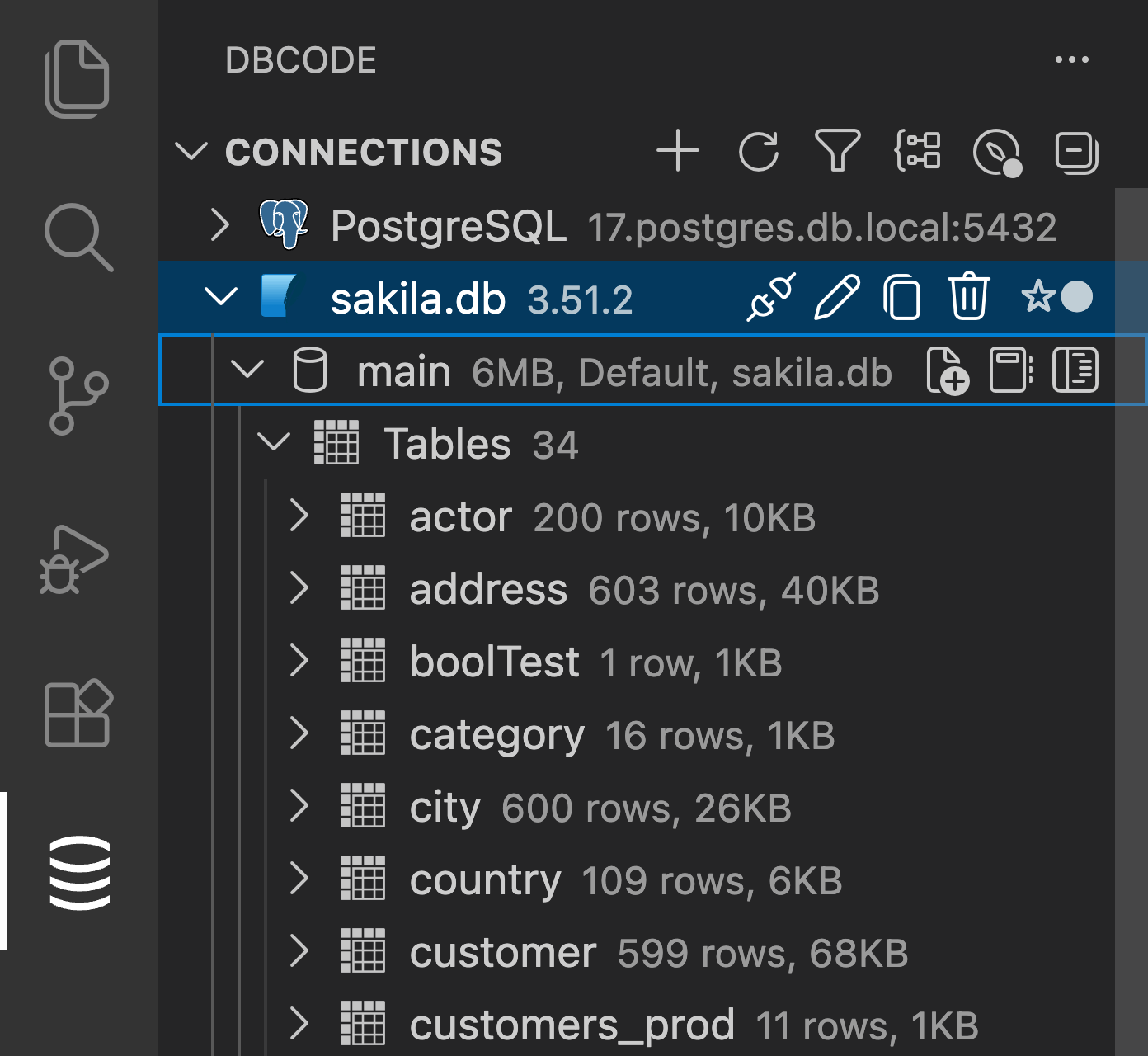The height and width of the screenshot is (1056, 1148).
Task: Open DBCODE more actions menu
Action: click(x=1071, y=59)
